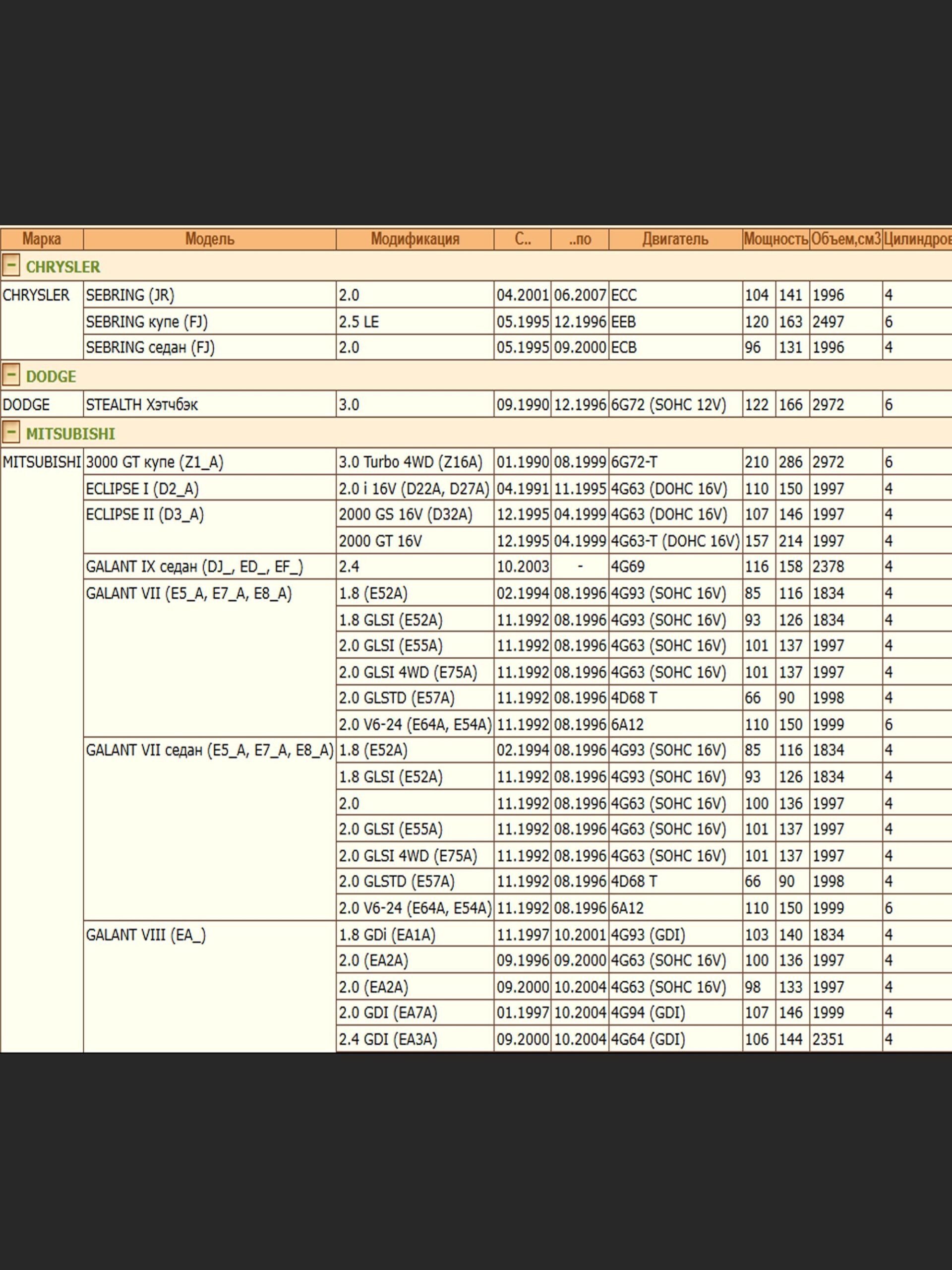This screenshot has height=1270, width=952.
Task: Click the 2.4 GDI (EA3A) modification cell
Action: click(x=387, y=1039)
